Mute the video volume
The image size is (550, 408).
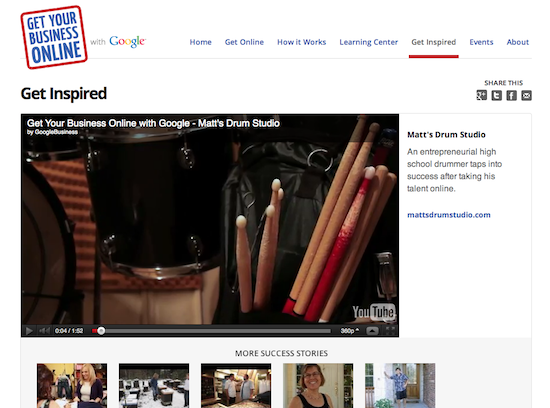(44, 330)
